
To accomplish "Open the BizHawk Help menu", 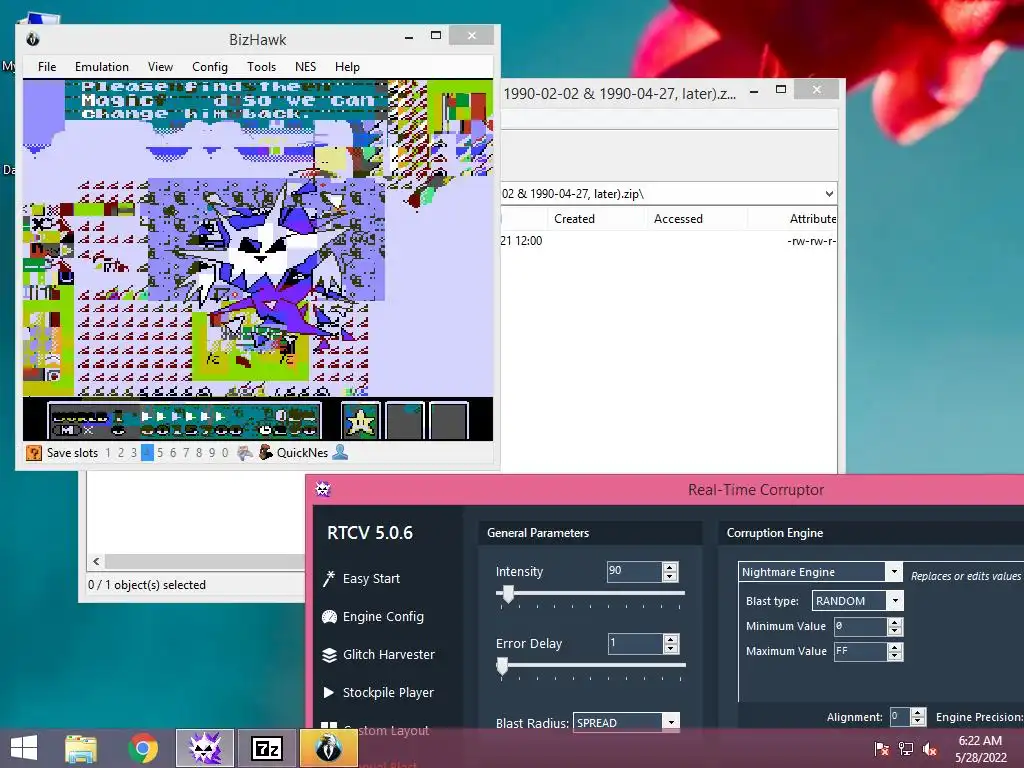I will 347,67.
